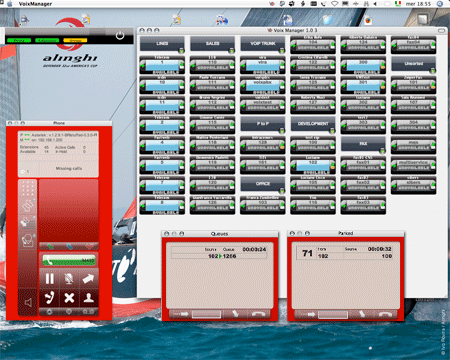Click the yellow status button top-left

(x=75, y=40)
